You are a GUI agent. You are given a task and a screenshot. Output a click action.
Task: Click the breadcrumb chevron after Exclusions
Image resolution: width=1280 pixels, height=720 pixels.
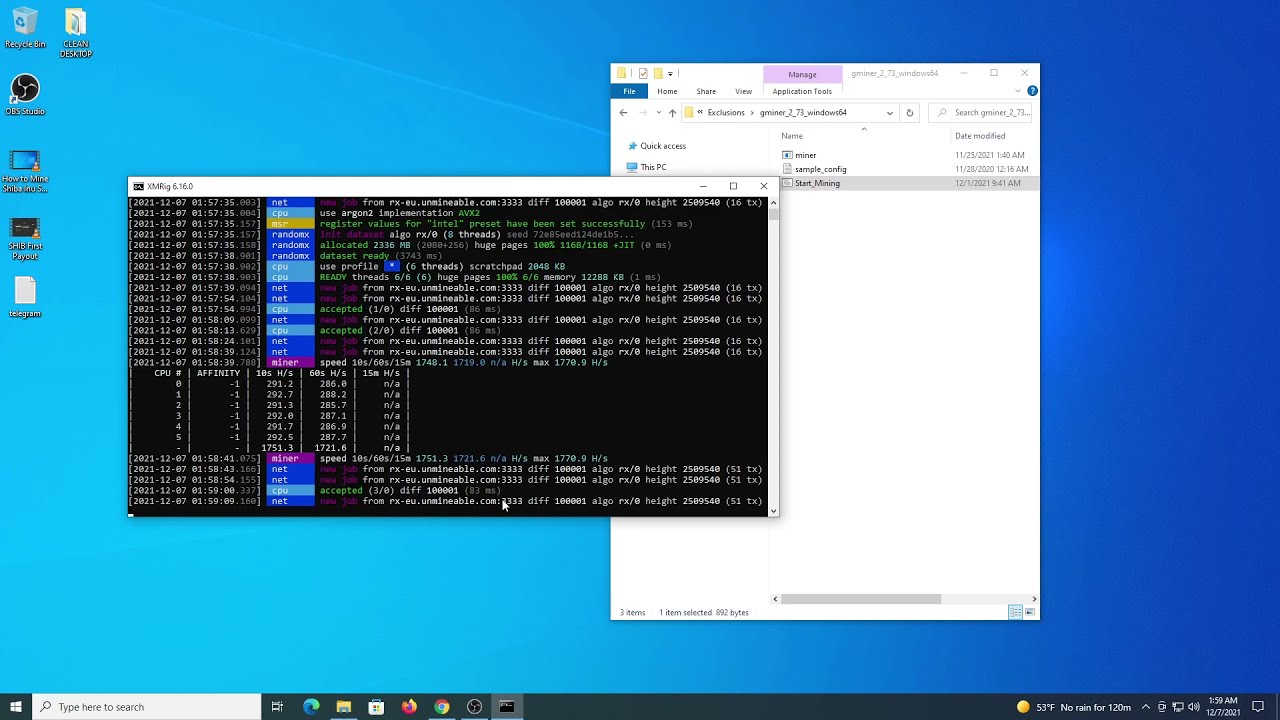752,113
